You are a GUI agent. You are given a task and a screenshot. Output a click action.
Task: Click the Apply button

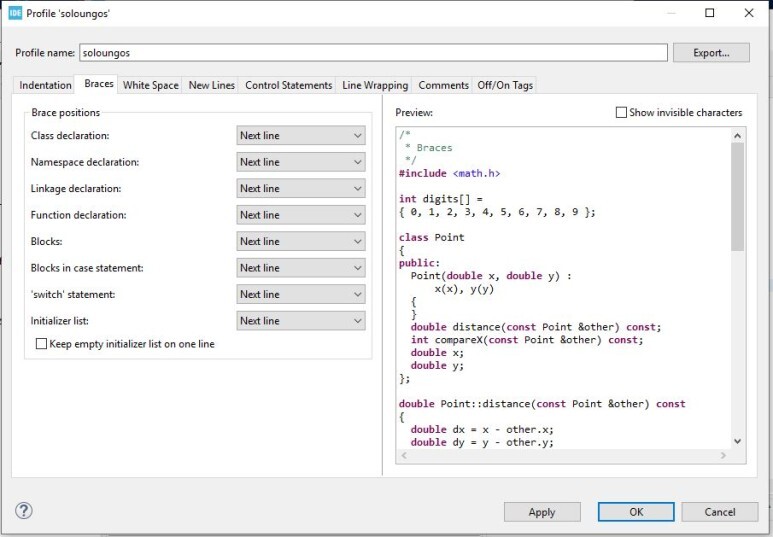pyautogui.click(x=542, y=512)
